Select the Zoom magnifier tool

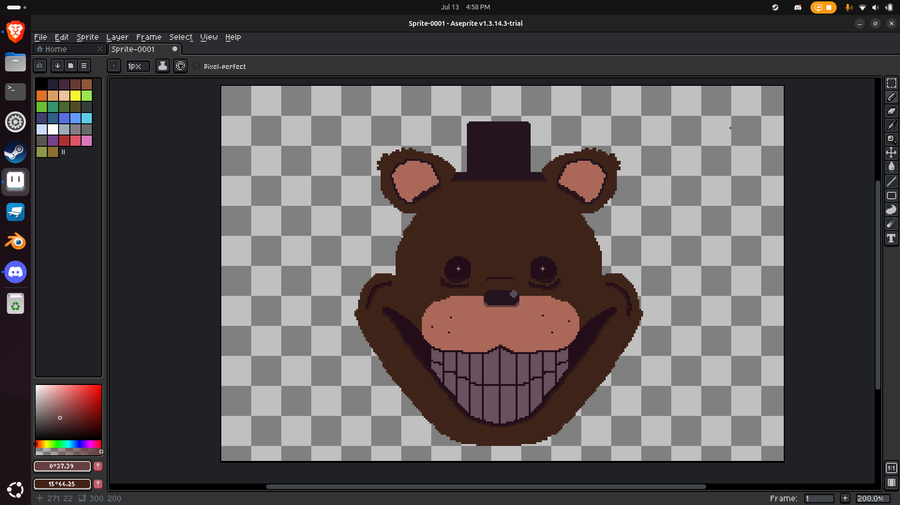point(891,139)
